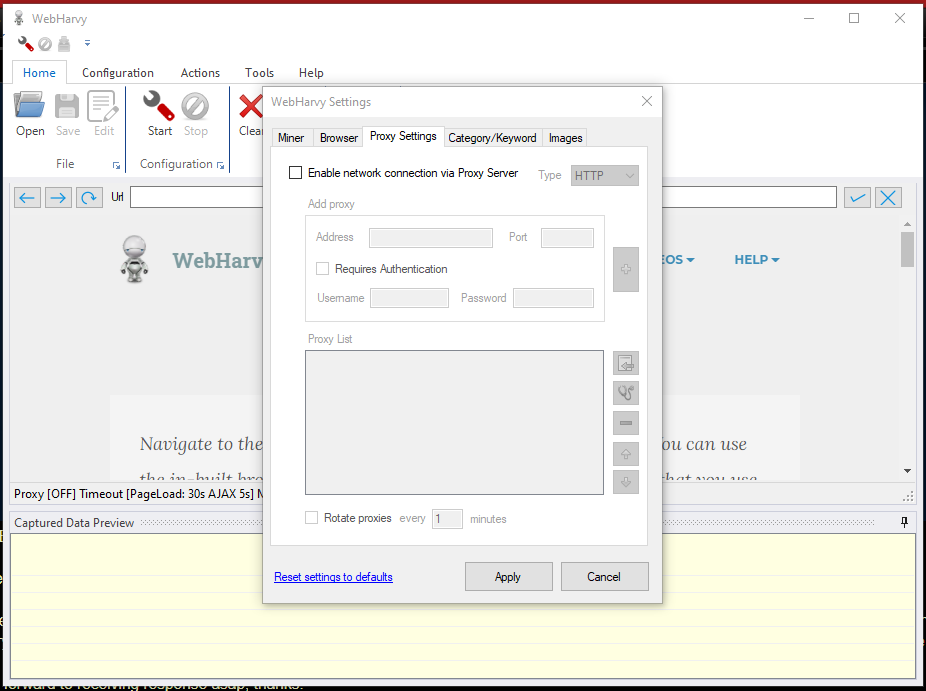Click the empty Proxy List box
This screenshot has height=691, width=926.
pos(454,422)
